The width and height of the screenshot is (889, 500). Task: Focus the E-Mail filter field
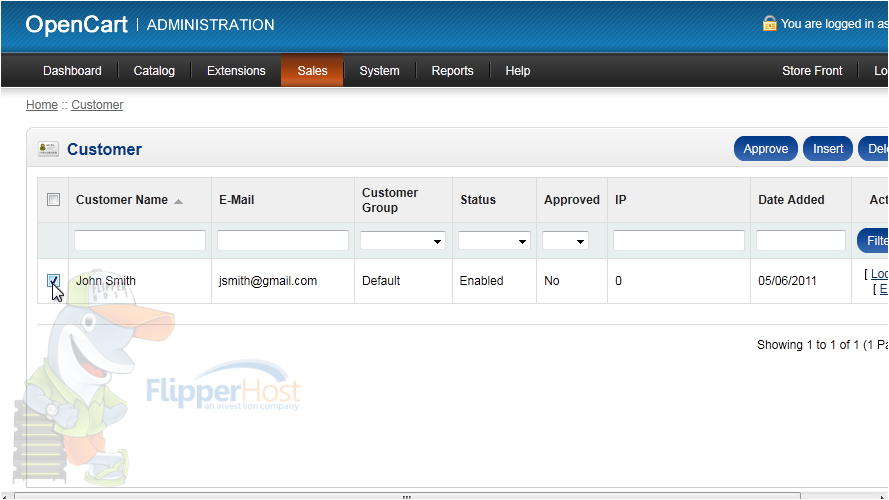(x=283, y=240)
